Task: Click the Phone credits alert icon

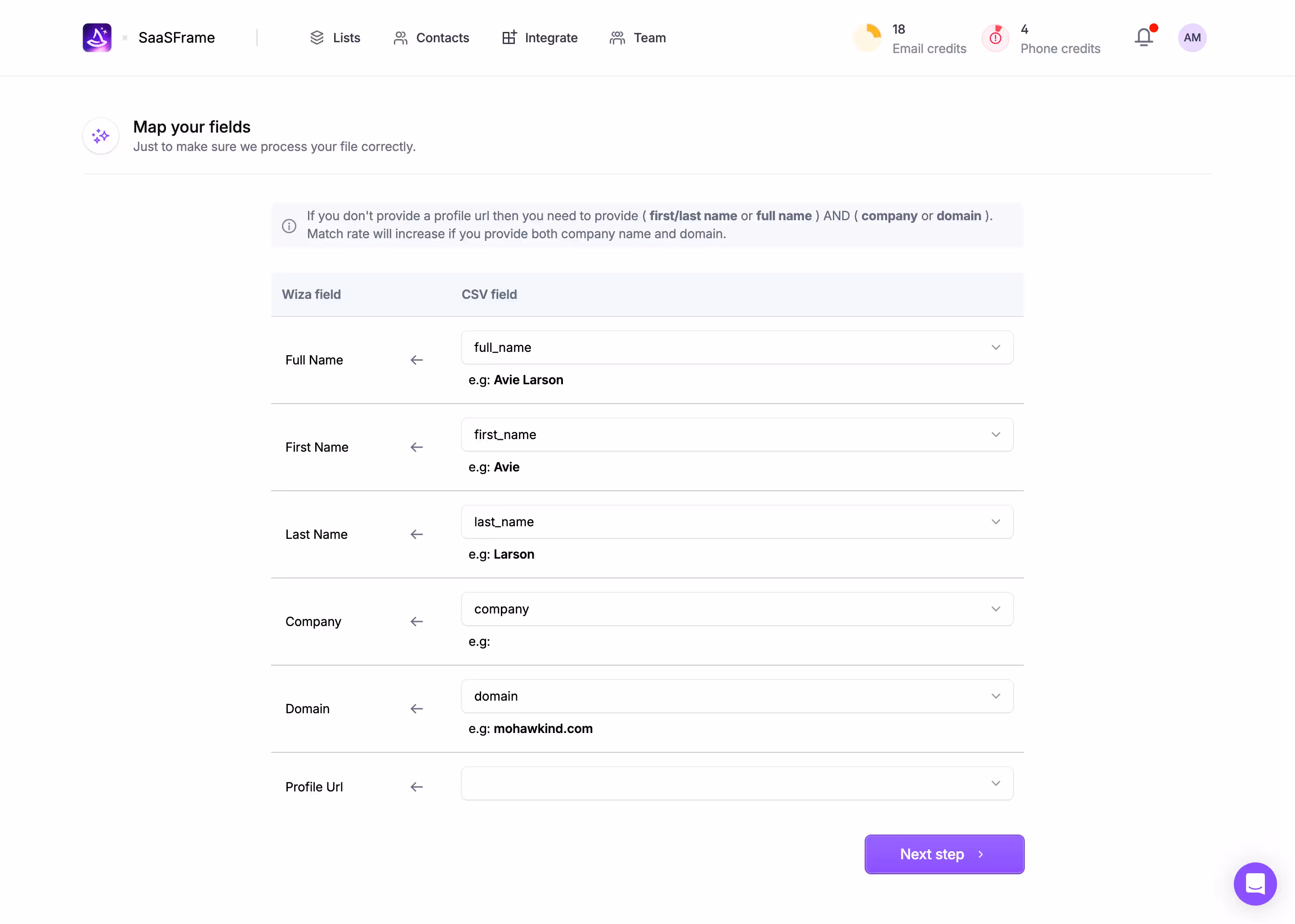Action: [x=995, y=37]
